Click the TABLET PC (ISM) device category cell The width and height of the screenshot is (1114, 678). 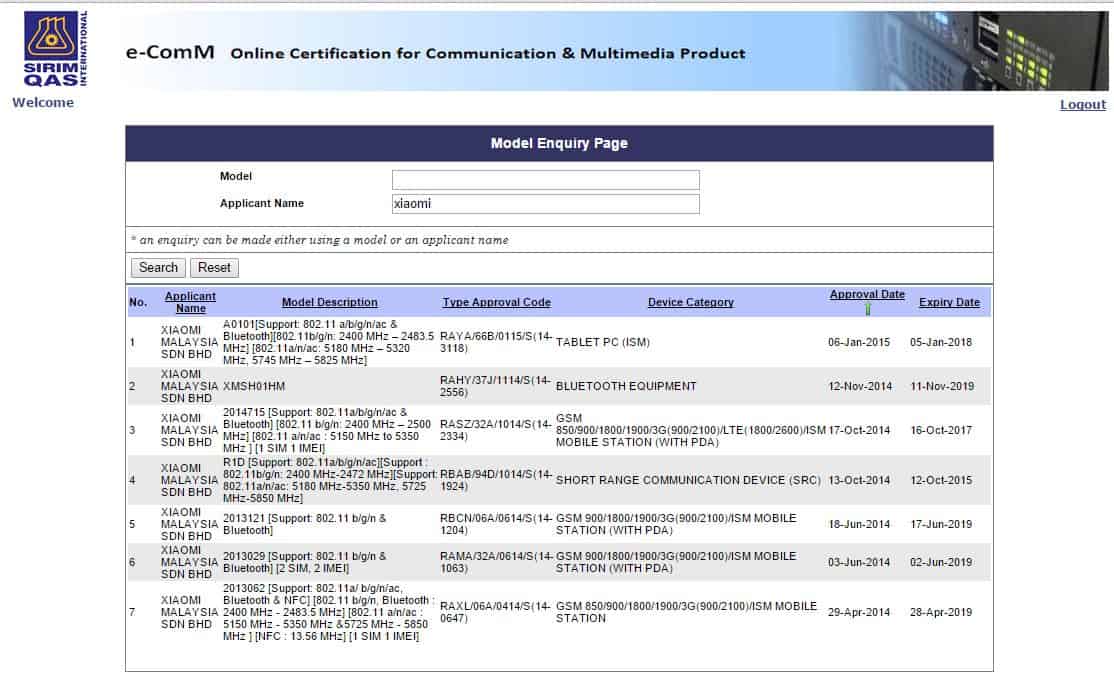point(602,343)
